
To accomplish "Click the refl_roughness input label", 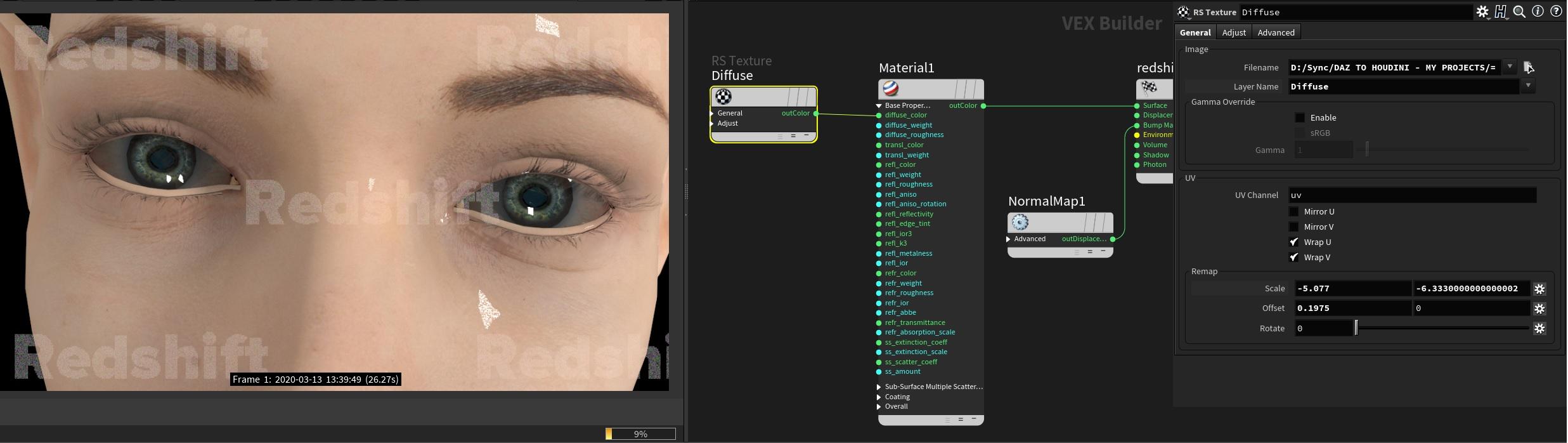I will pyautogui.click(x=909, y=185).
